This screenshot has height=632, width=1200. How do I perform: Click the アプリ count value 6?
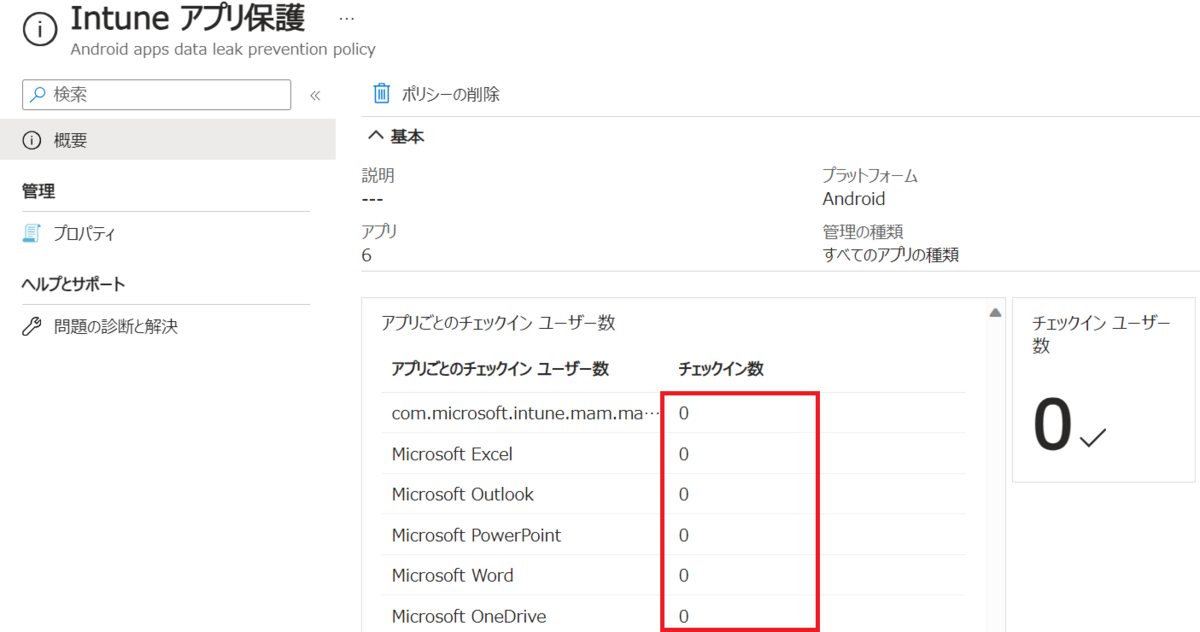tap(367, 255)
